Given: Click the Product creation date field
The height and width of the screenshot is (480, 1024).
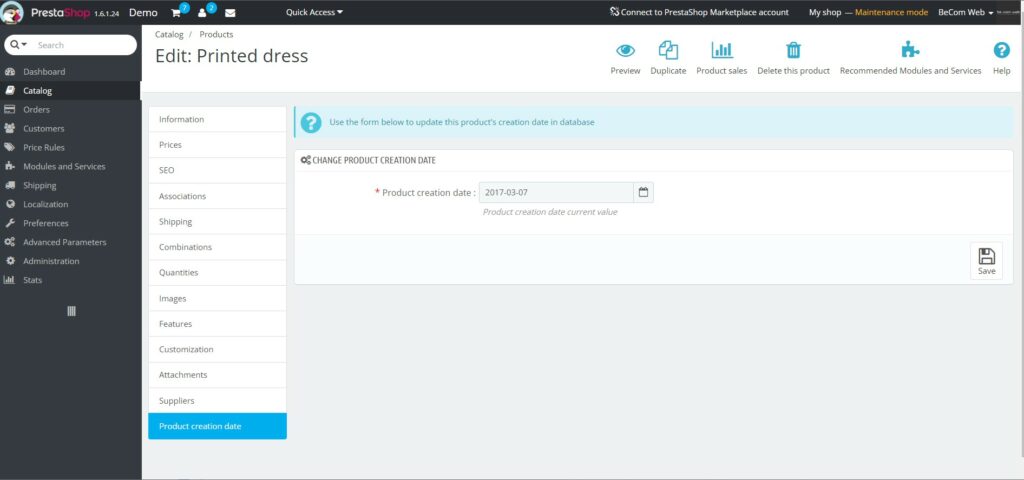Looking at the screenshot, I should 556,192.
